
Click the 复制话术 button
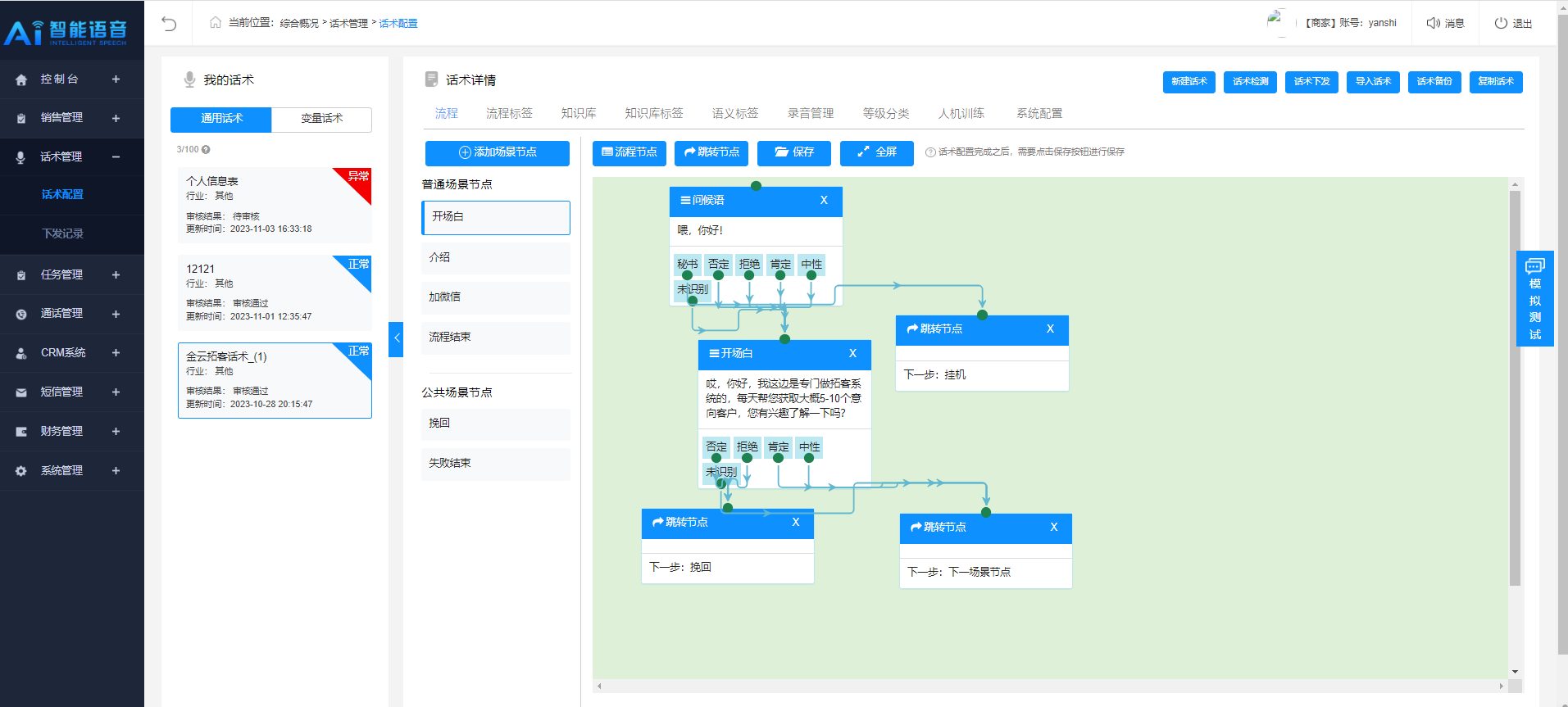click(1496, 82)
